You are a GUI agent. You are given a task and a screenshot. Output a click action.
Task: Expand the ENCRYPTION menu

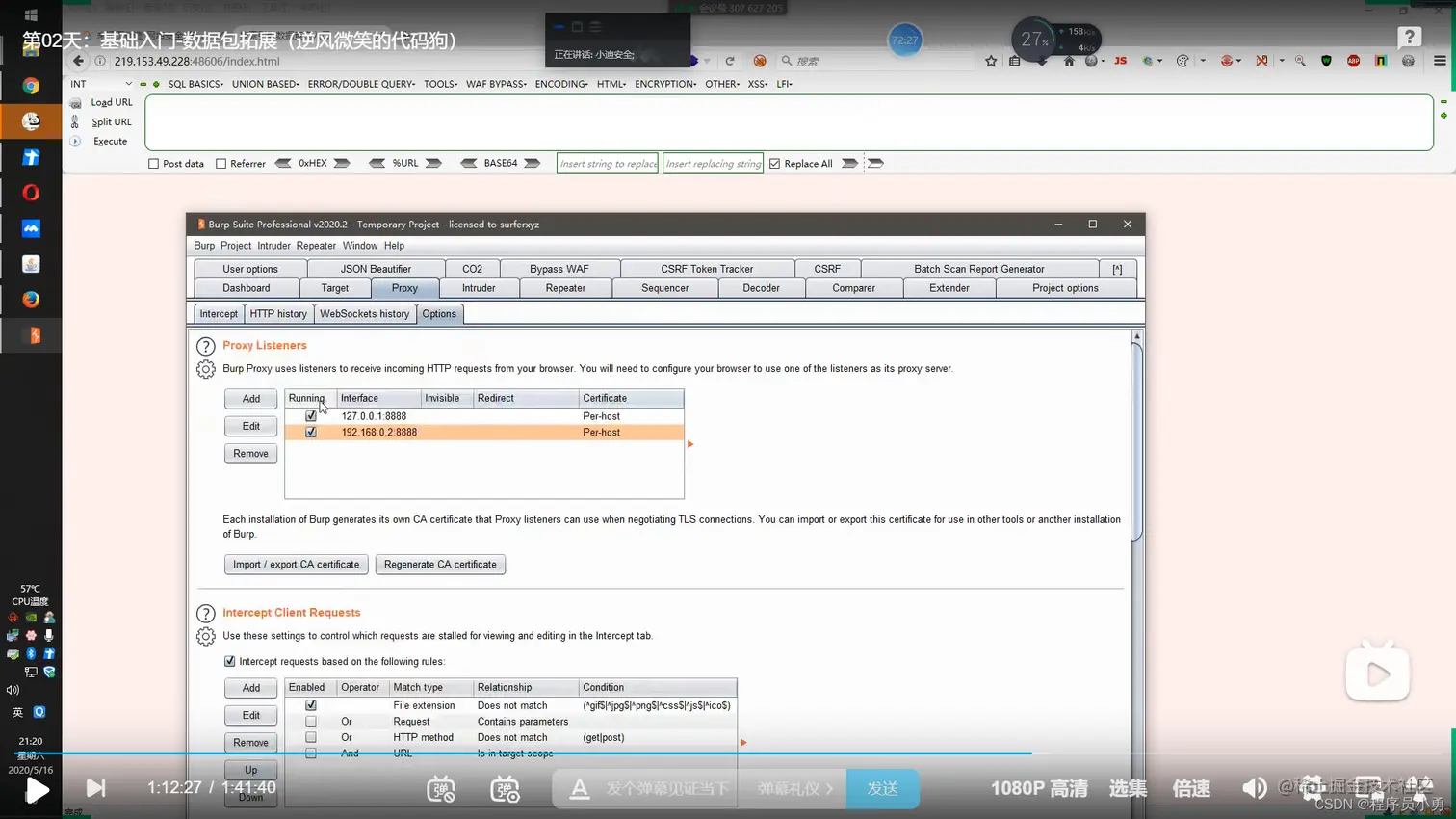(665, 84)
